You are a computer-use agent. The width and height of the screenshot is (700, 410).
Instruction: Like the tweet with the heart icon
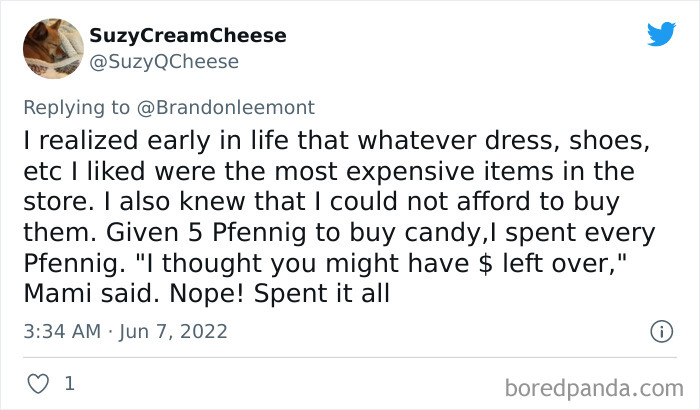(x=38, y=383)
